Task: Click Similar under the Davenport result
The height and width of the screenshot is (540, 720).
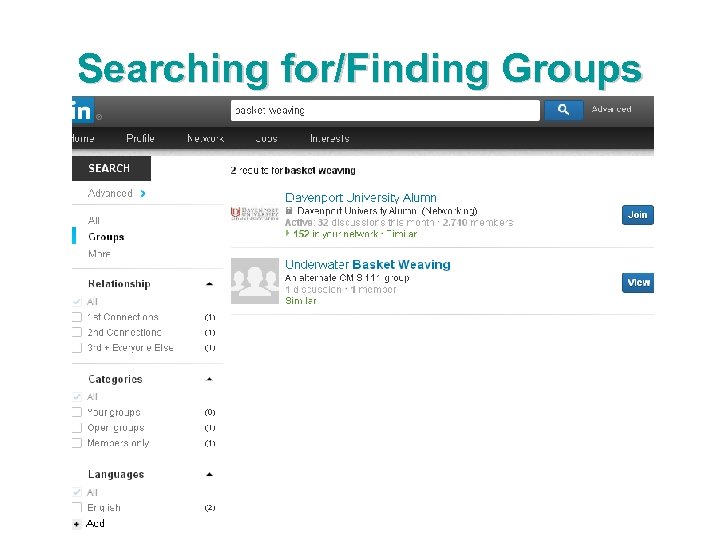Action: click(401, 234)
